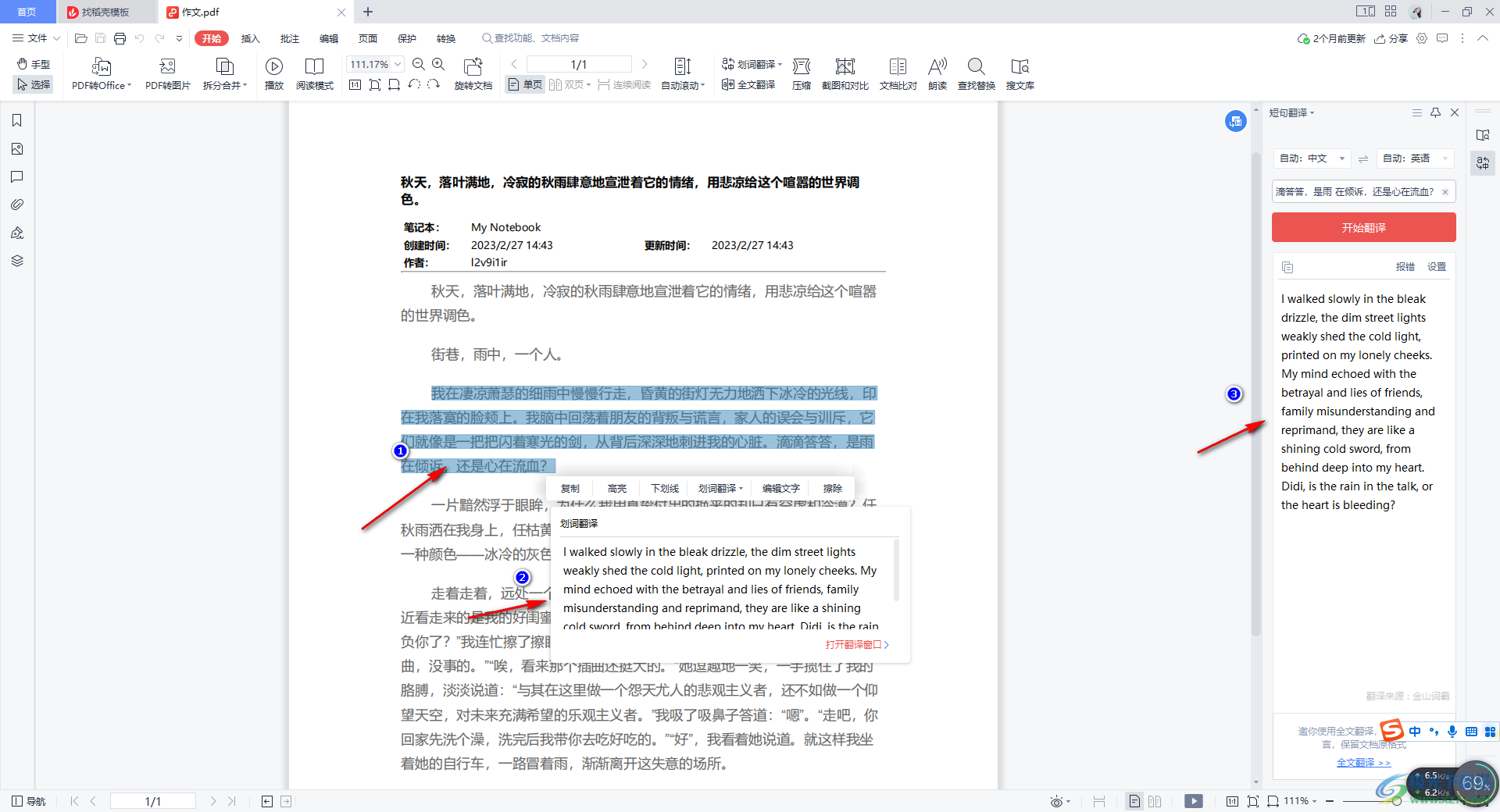
Task: Open PDF转Office conversion menu
Action: [x=102, y=74]
